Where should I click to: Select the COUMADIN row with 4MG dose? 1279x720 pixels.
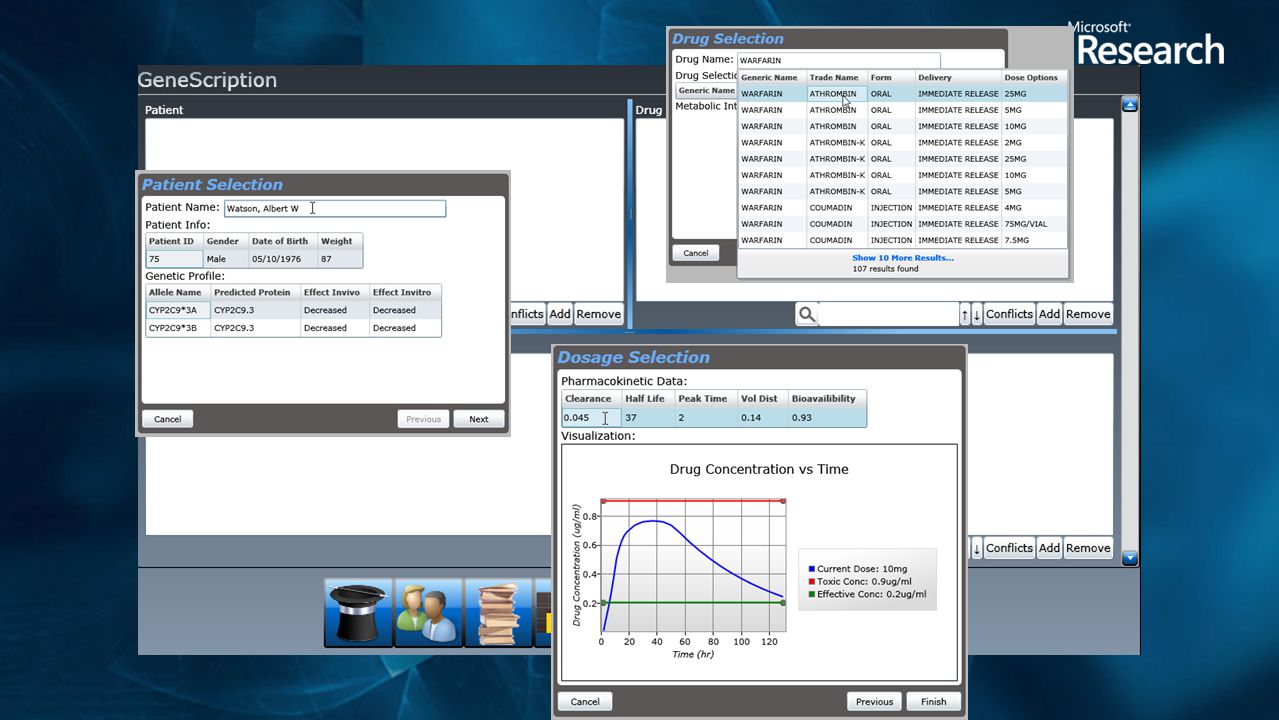[902, 208]
